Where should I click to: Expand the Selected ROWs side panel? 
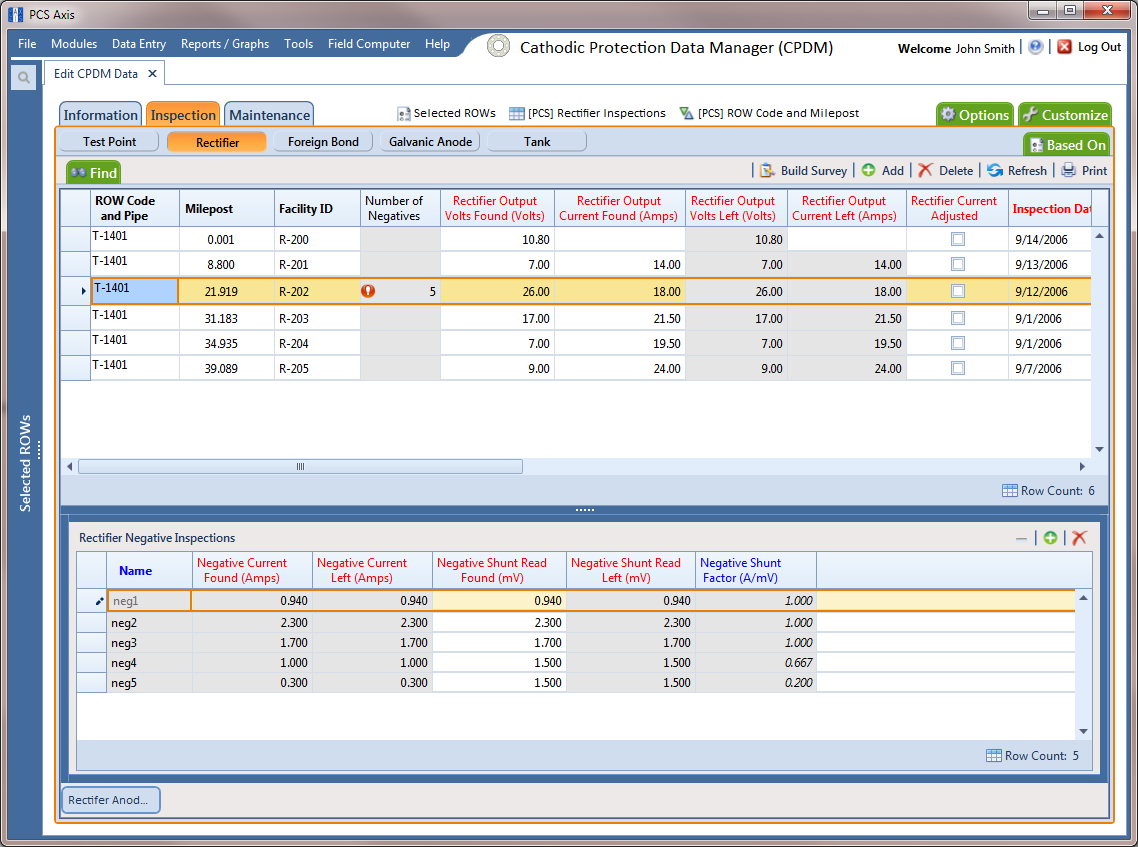tap(25, 463)
